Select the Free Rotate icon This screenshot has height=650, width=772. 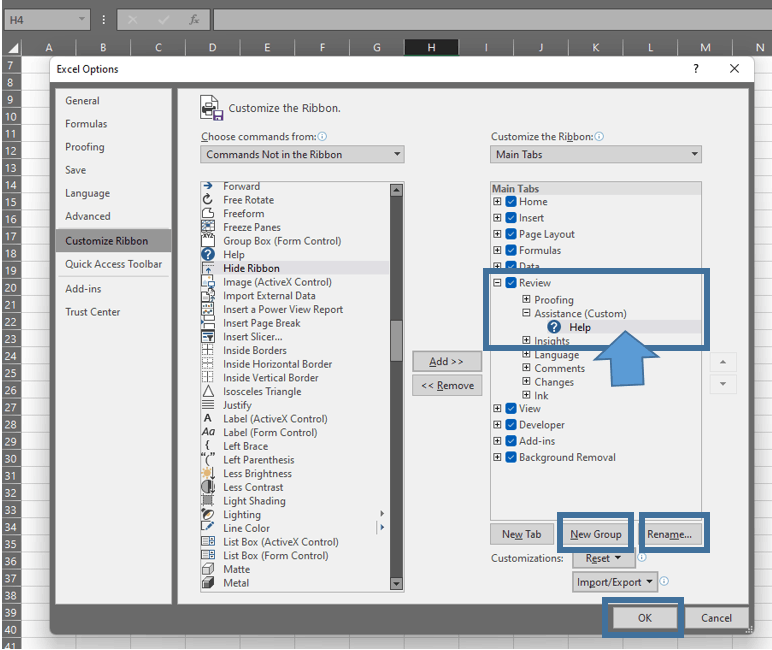click(208, 199)
